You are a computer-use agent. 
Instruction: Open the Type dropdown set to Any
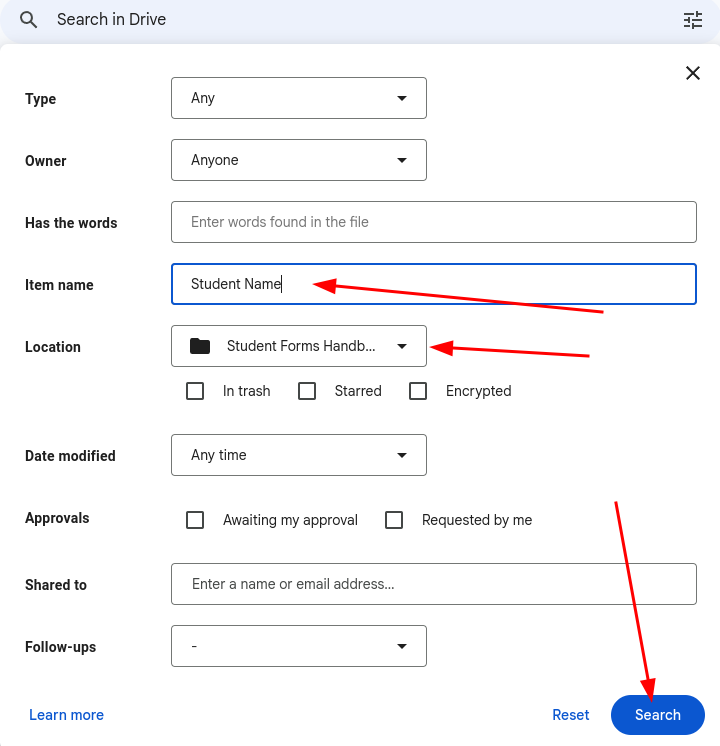[x=299, y=98]
